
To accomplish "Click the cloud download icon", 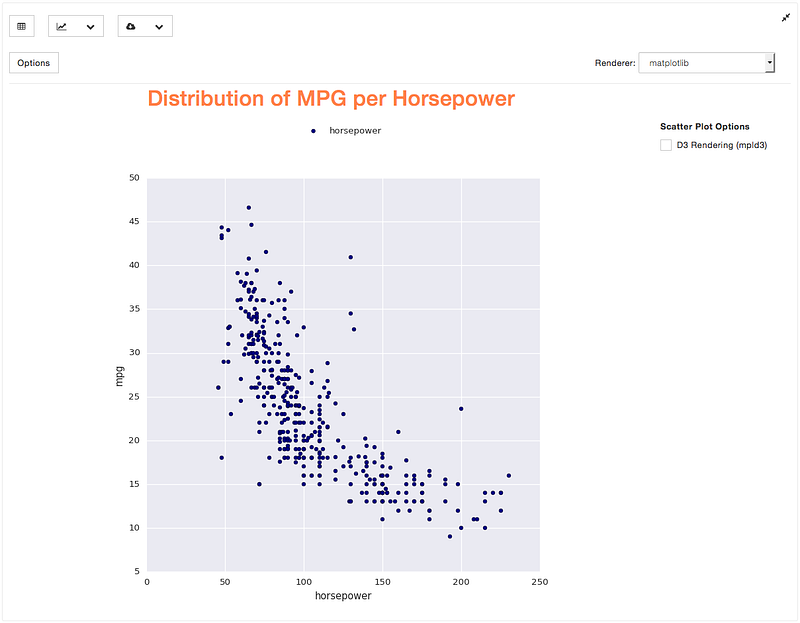I will click(131, 27).
